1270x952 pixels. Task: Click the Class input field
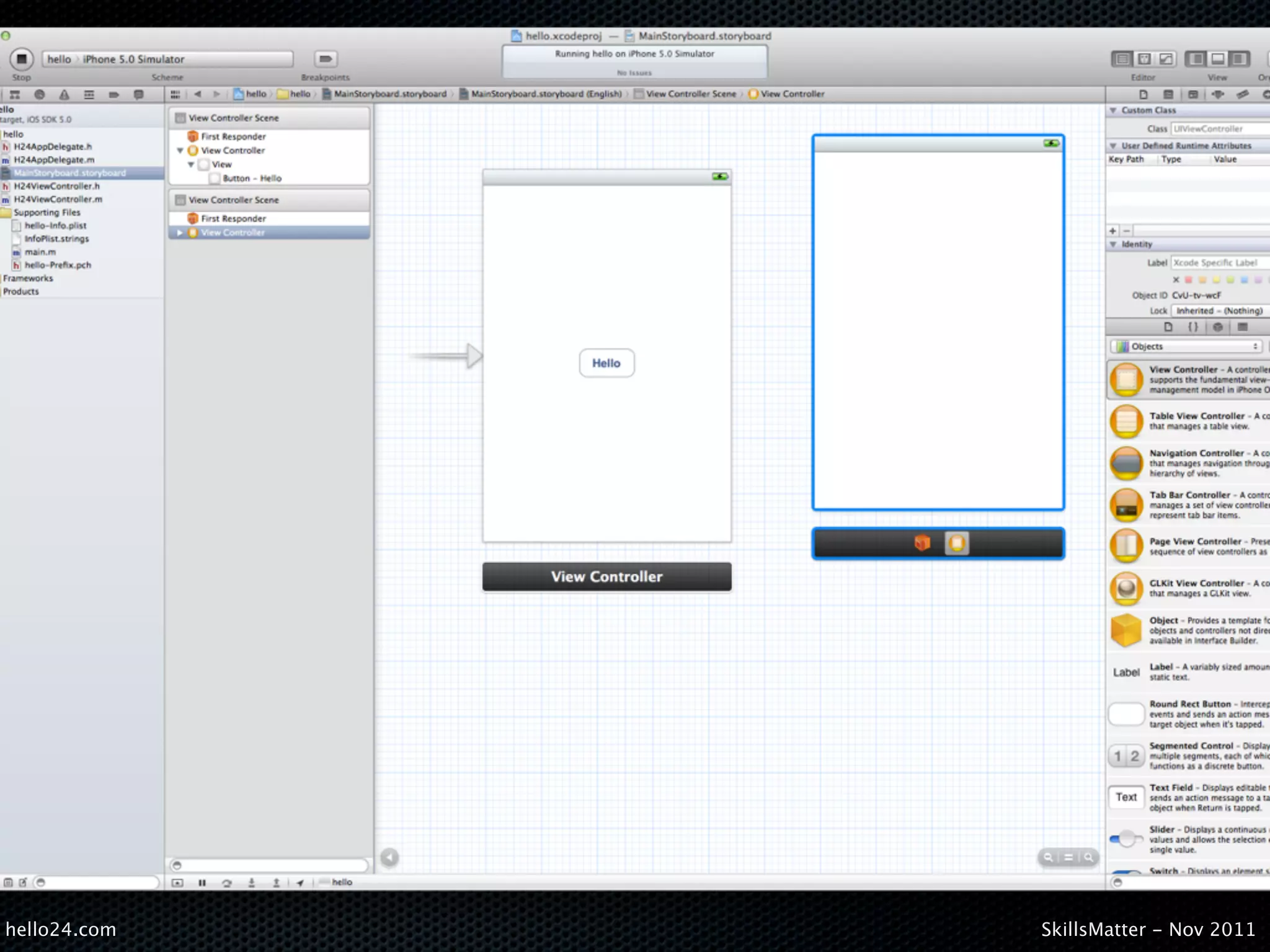(x=1219, y=129)
